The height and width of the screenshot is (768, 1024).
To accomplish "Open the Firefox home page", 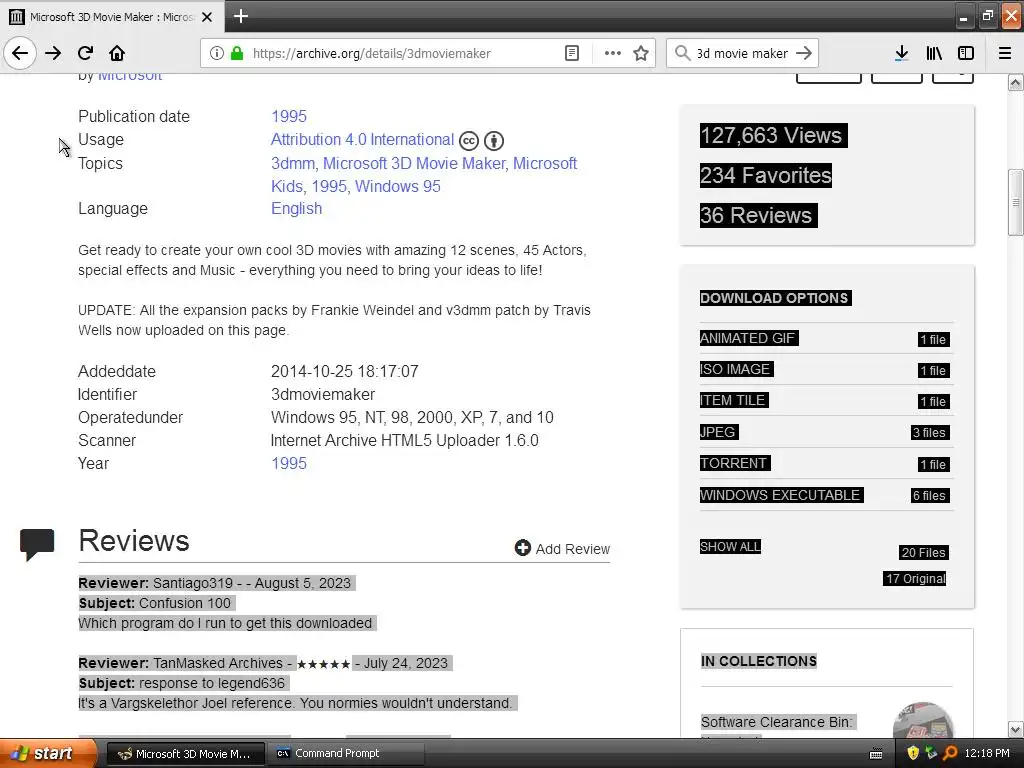I will (117, 53).
